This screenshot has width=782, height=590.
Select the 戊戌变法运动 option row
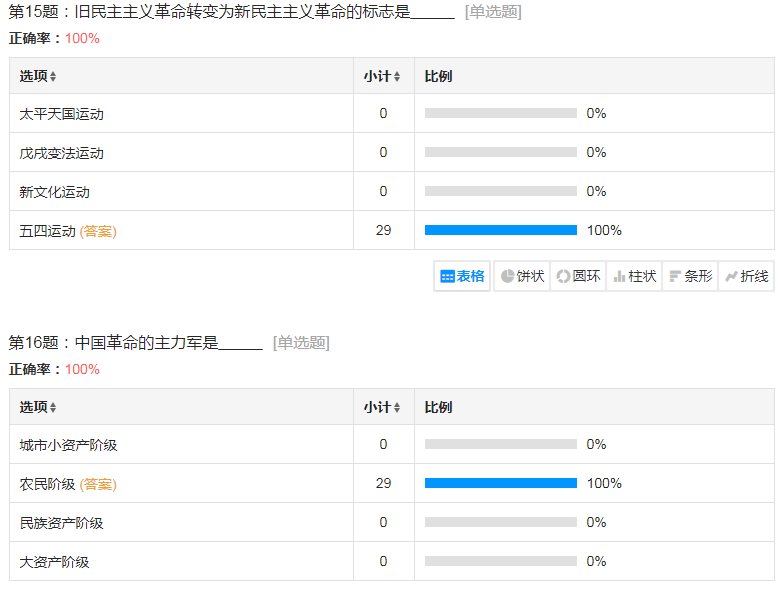click(x=61, y=153)
